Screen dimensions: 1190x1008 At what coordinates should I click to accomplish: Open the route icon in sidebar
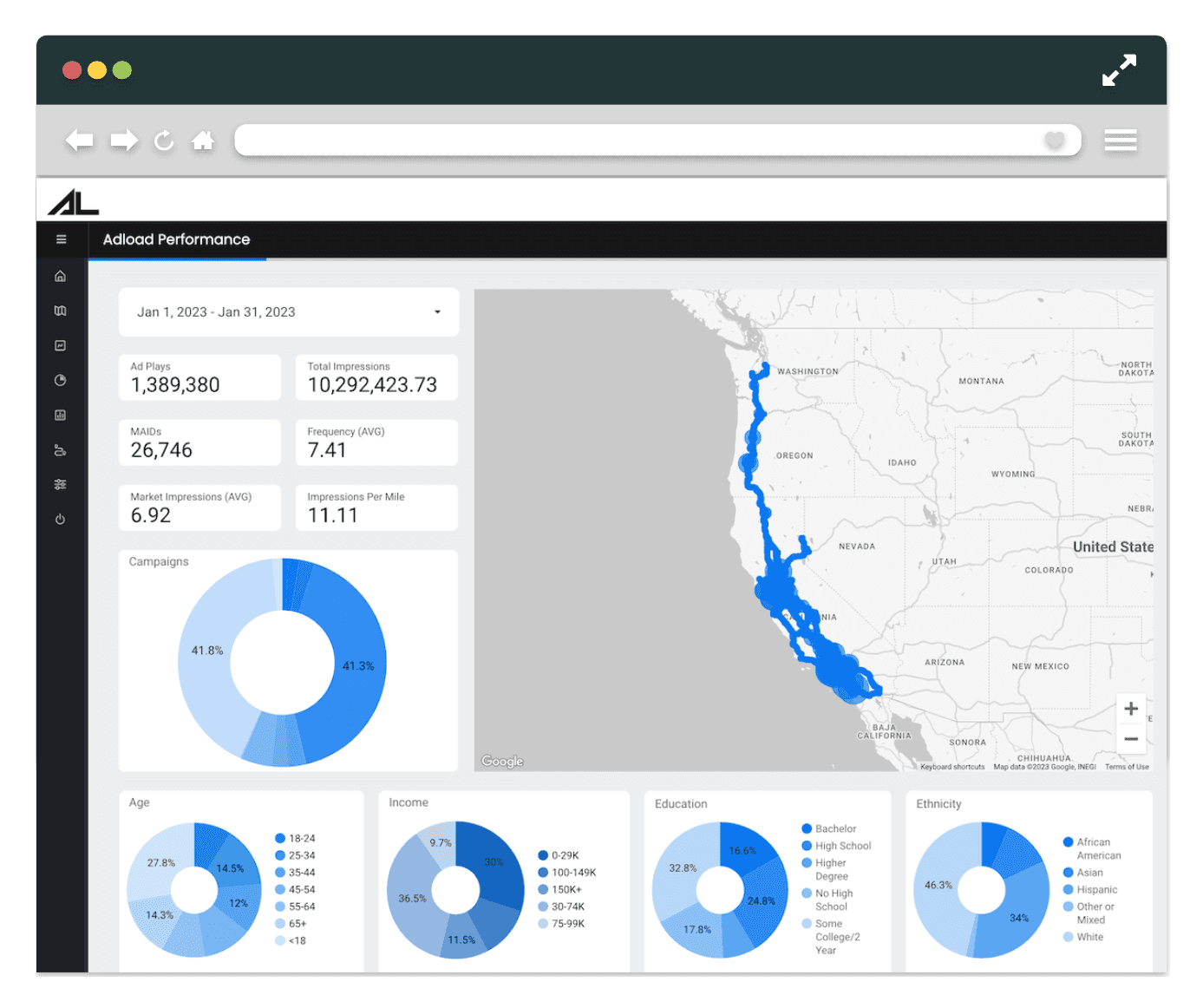(x=60, y=450)
